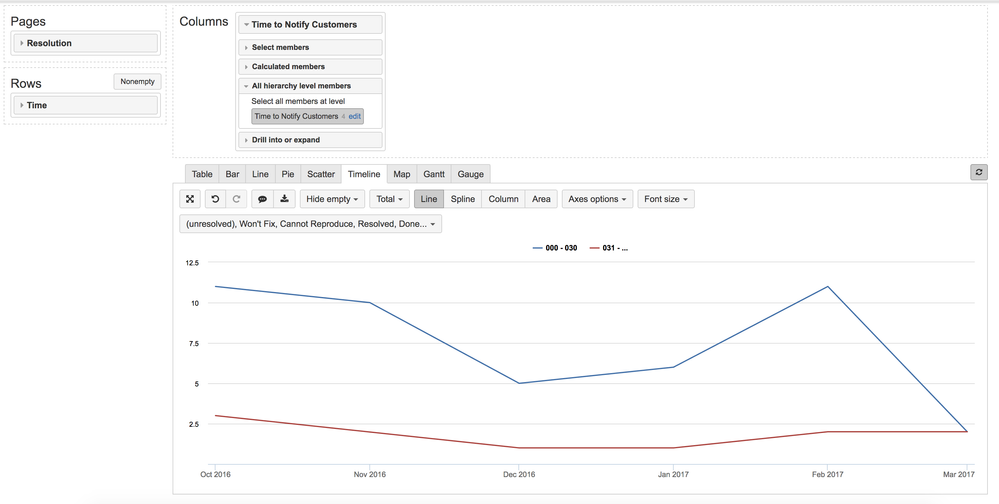Switch to the Line chart tab

tap(260, 174)
